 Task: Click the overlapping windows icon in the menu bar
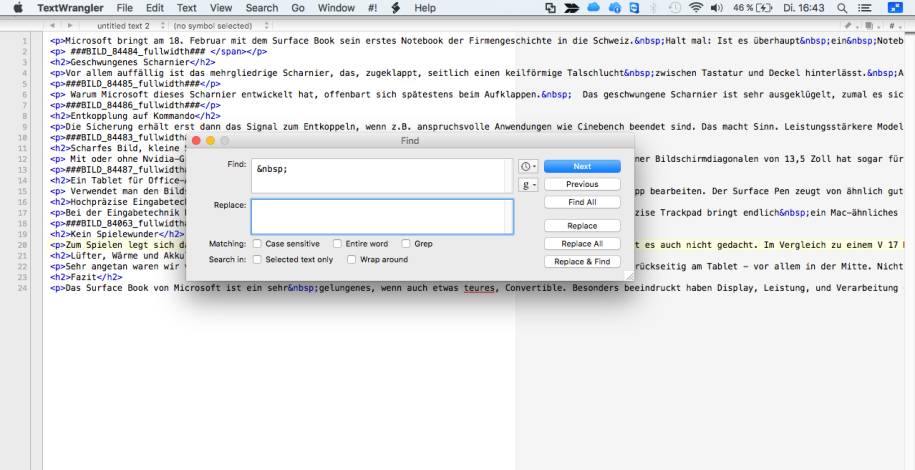coord(550,8)
